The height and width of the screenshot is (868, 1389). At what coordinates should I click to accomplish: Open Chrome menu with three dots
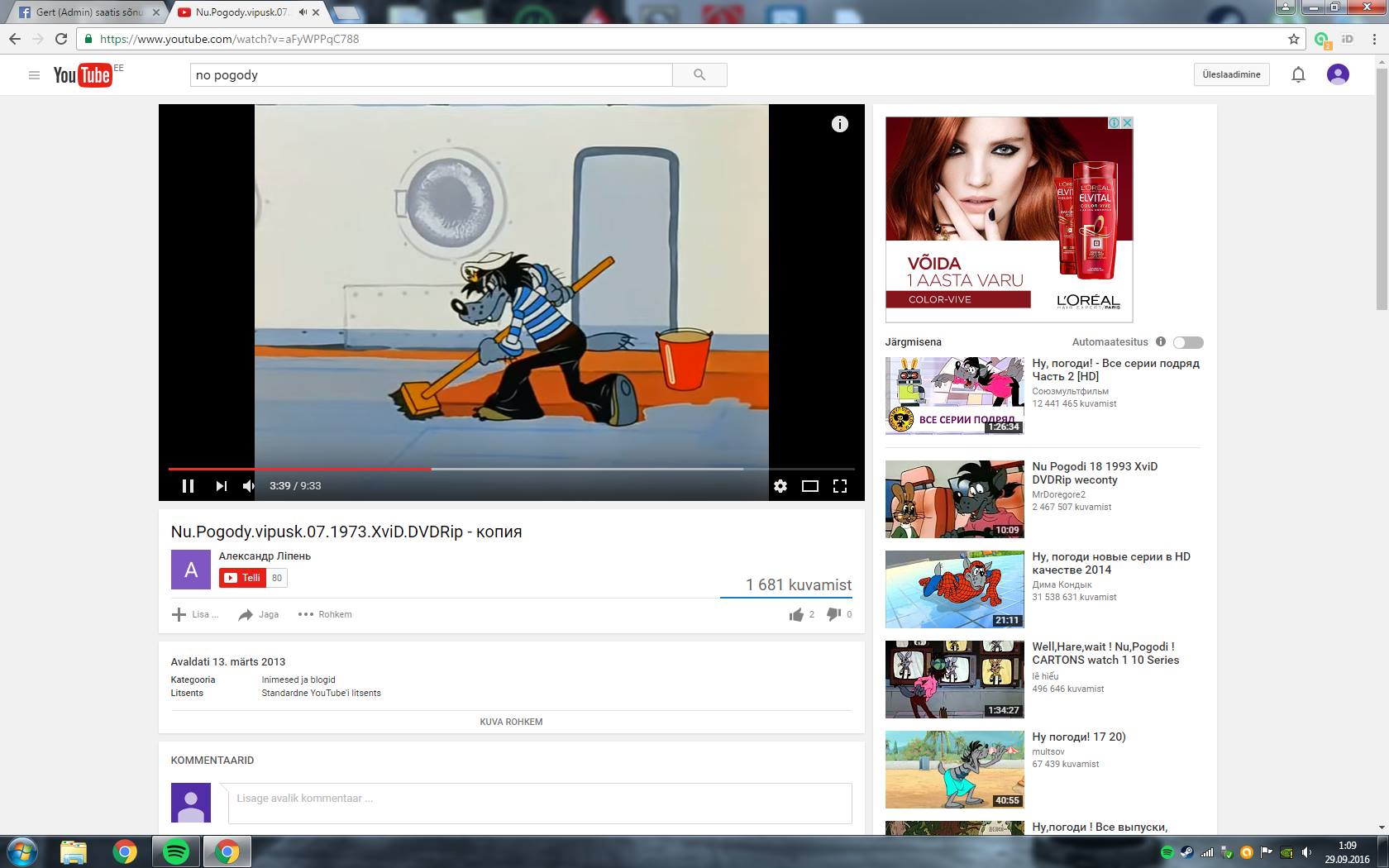[x=1375, y=39]
